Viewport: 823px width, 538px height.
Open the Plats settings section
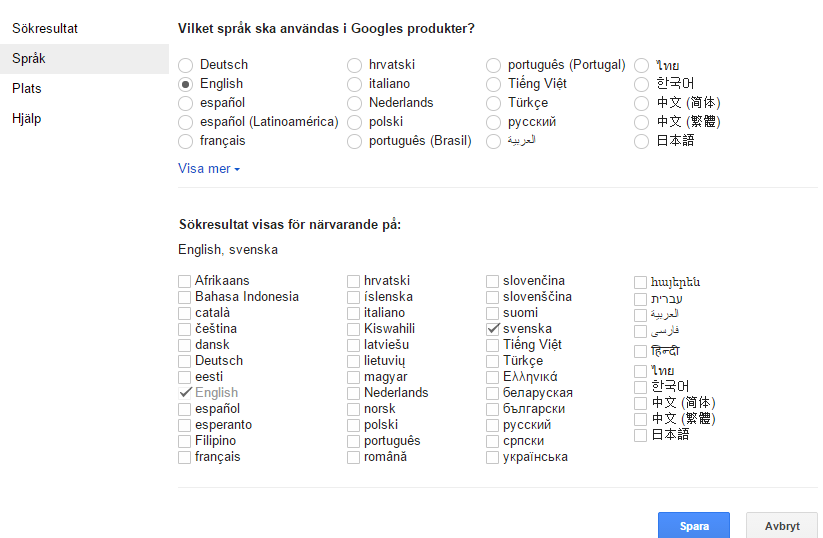[27, 88]
